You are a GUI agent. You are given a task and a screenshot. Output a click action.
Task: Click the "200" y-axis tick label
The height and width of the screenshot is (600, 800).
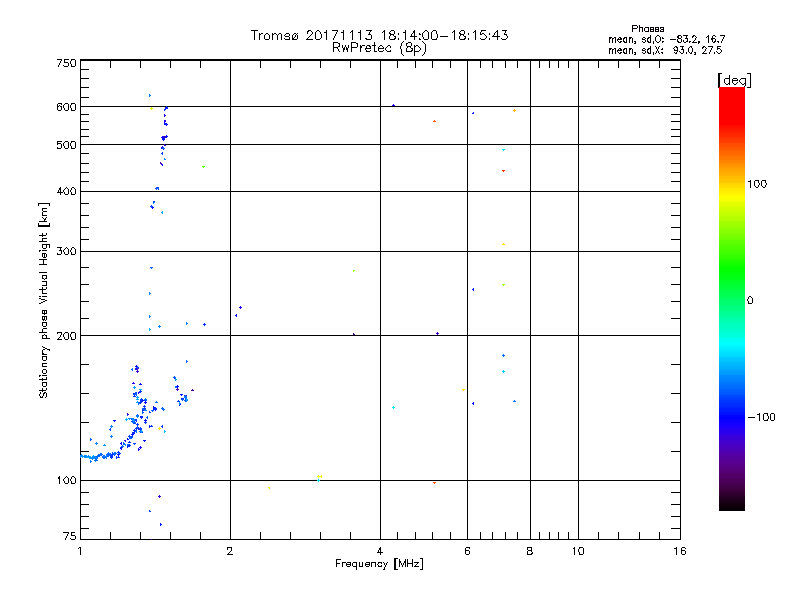click(66, 336)
